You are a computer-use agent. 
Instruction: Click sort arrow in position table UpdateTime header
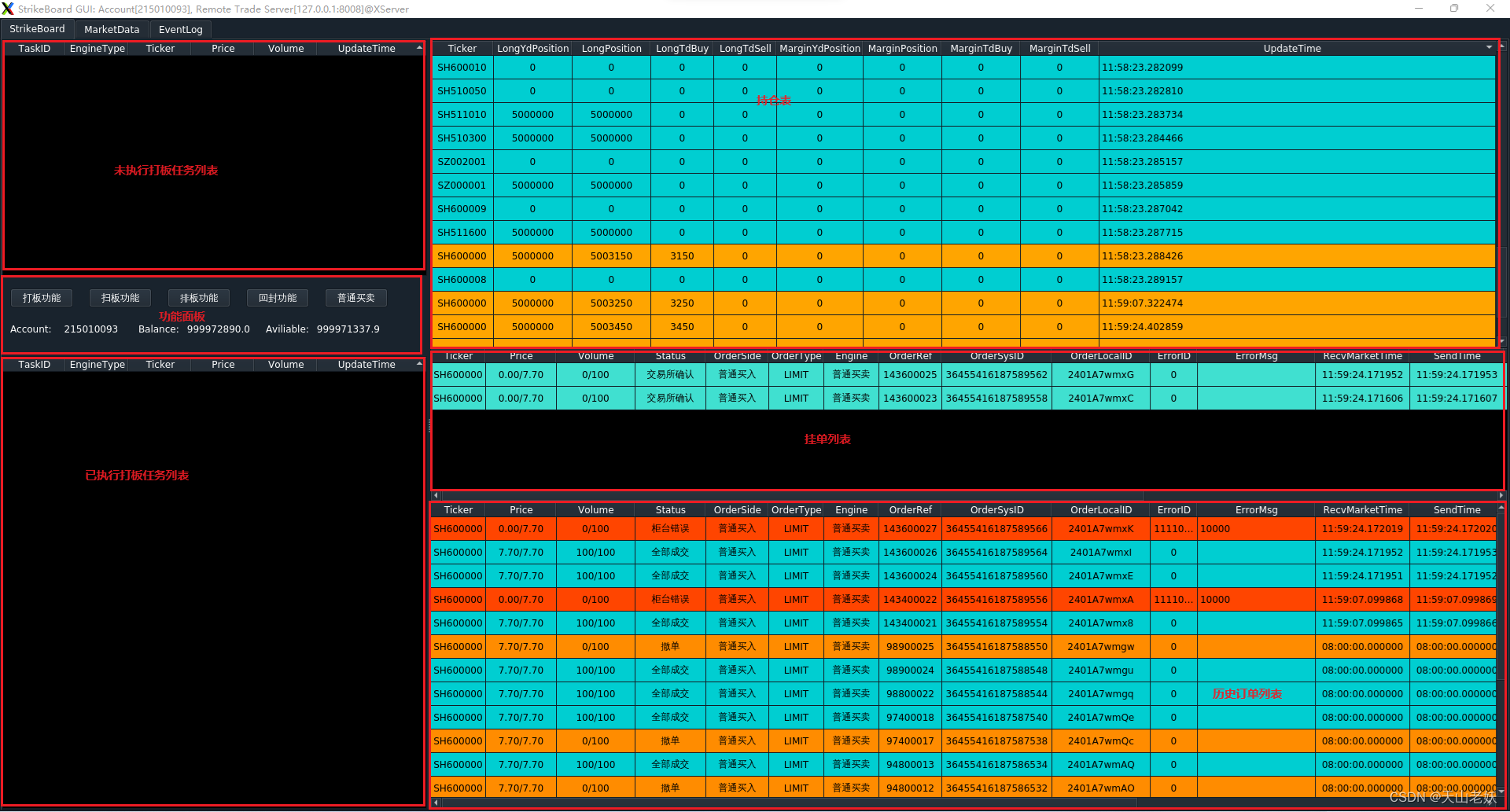[x=1488, y=47]
